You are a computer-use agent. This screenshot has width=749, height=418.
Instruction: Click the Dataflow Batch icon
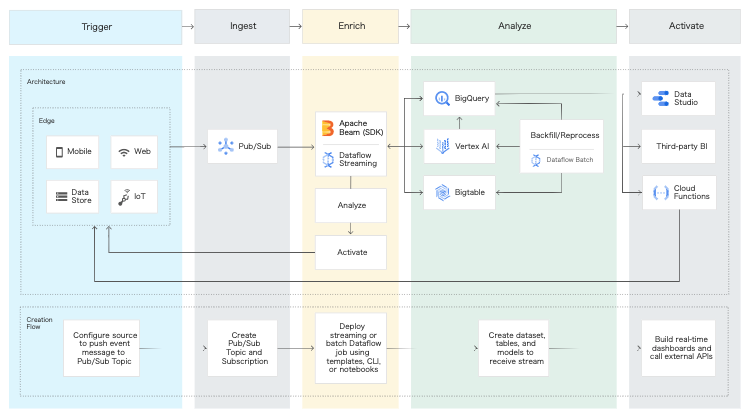536,160
